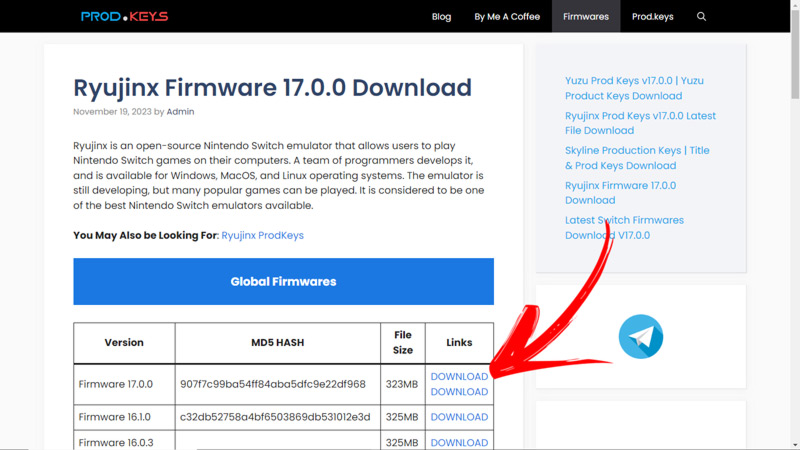Click the Telegram paper-plane icon
Viewport: 800px width, 450px height.
640,337
